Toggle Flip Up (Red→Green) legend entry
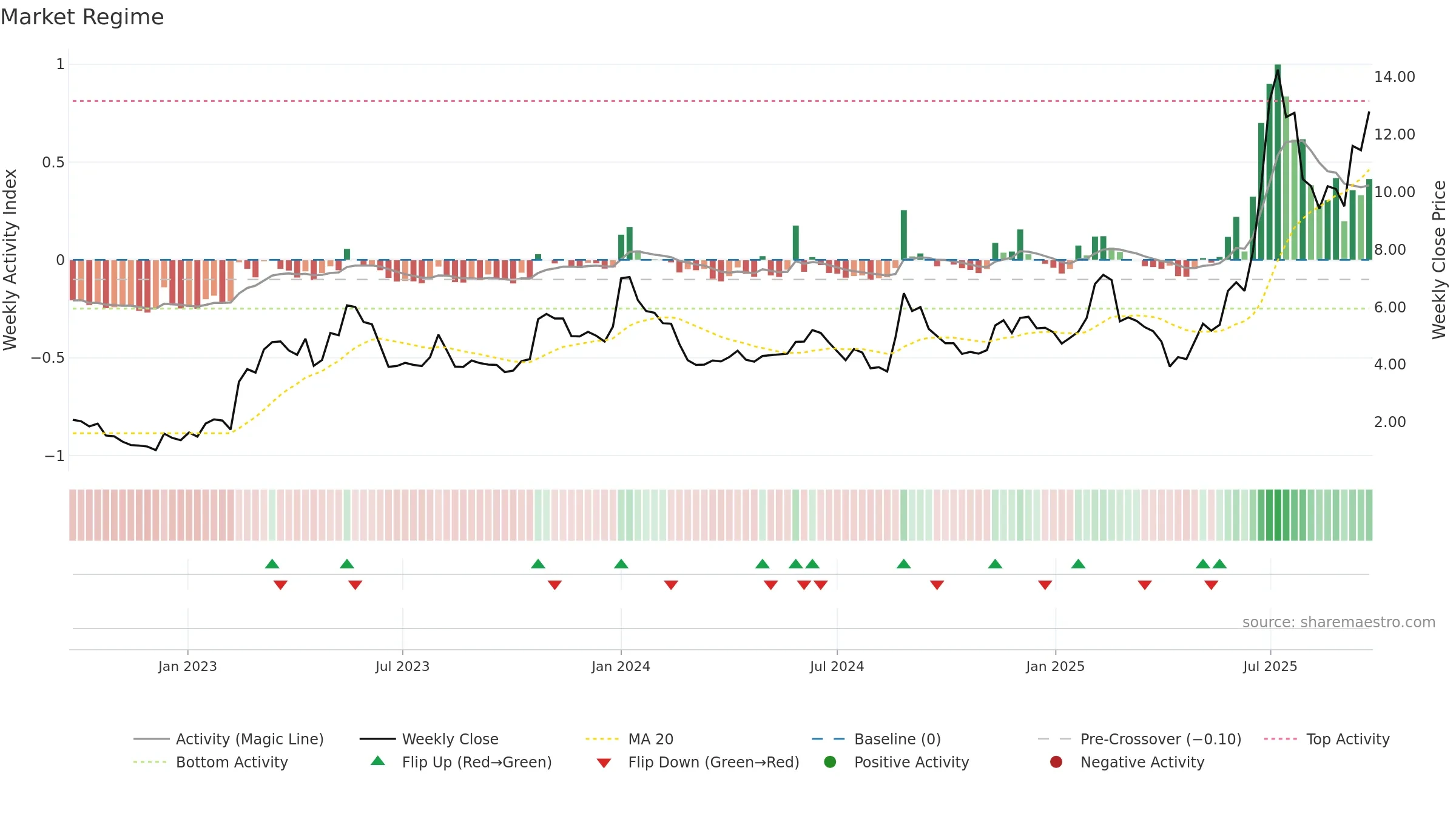The image size is (1456, 819). [x=461, y=762]
